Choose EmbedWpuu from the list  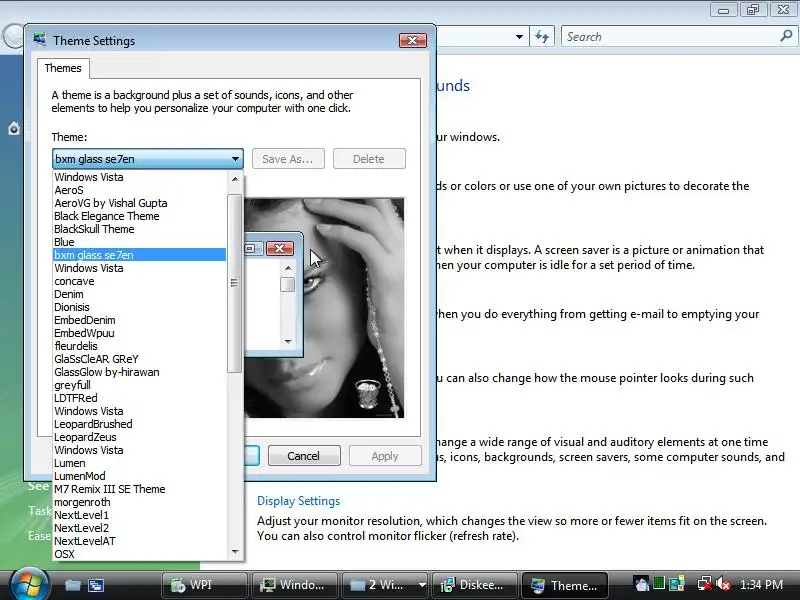click(x=139, y=333)
